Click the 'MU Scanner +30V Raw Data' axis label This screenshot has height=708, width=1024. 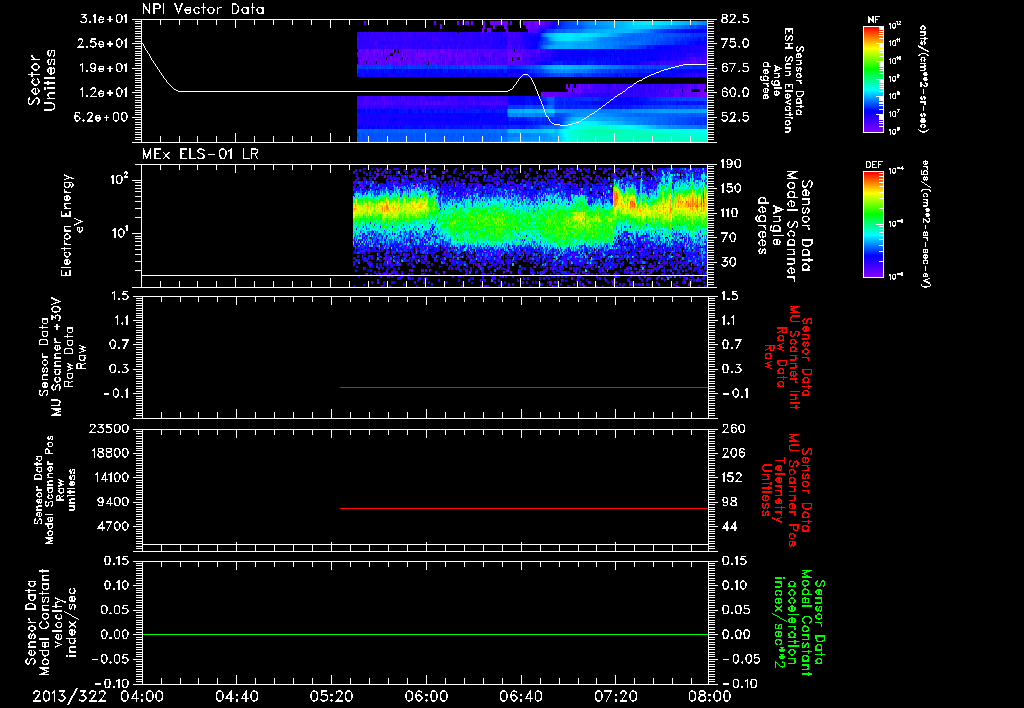pyautogui.click(x=63, y=357)
